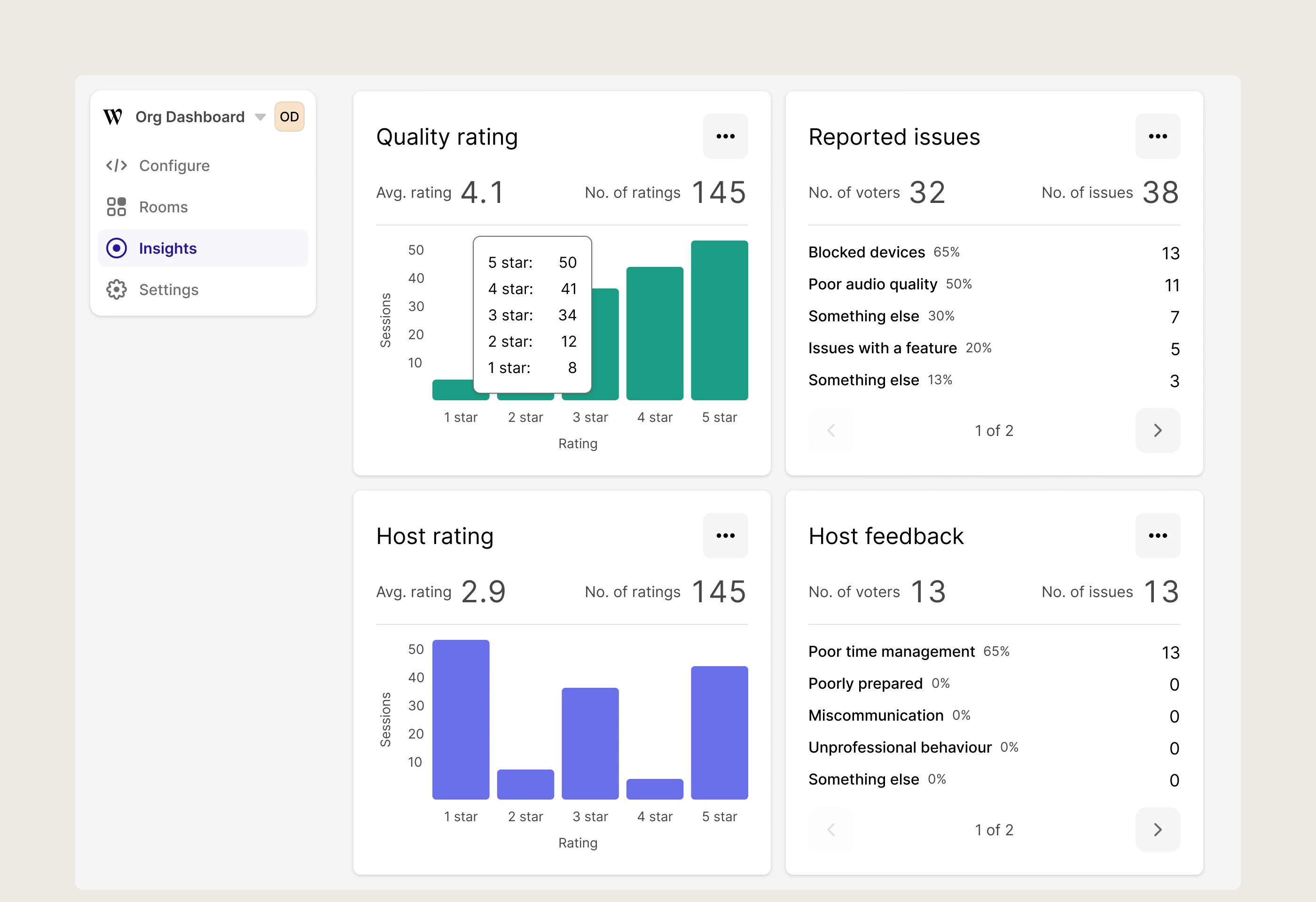Click the 5 star bar in Host rating chart
This screenshot has height=902, width=1316.
pos(719,733)
